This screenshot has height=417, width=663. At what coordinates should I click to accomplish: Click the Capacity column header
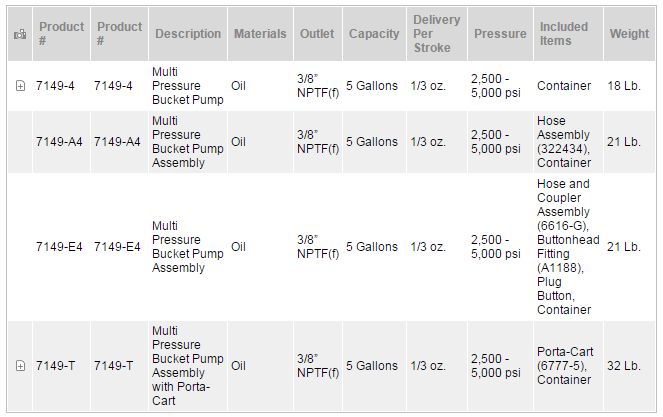click(x=374, y=34)
